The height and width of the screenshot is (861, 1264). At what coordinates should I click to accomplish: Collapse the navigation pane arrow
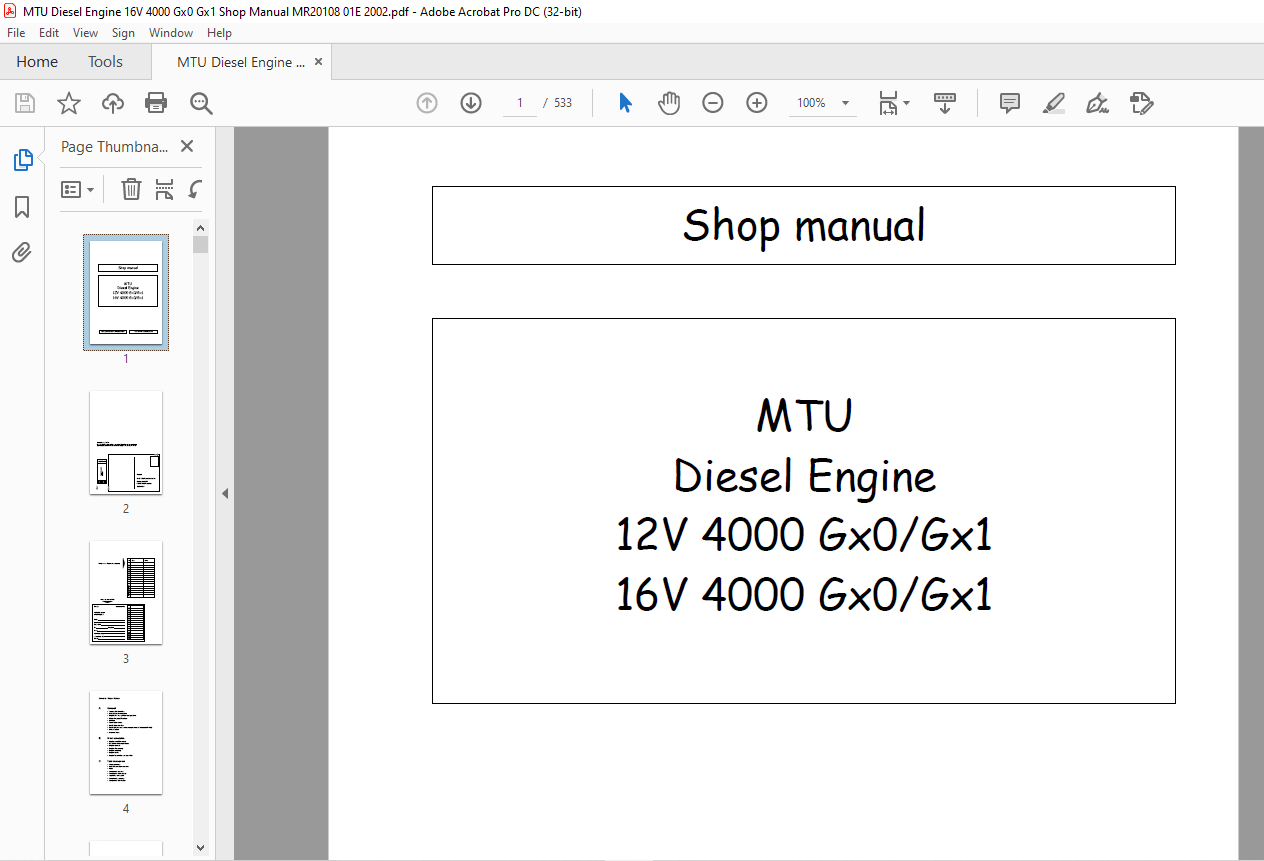tap(225, 493)
